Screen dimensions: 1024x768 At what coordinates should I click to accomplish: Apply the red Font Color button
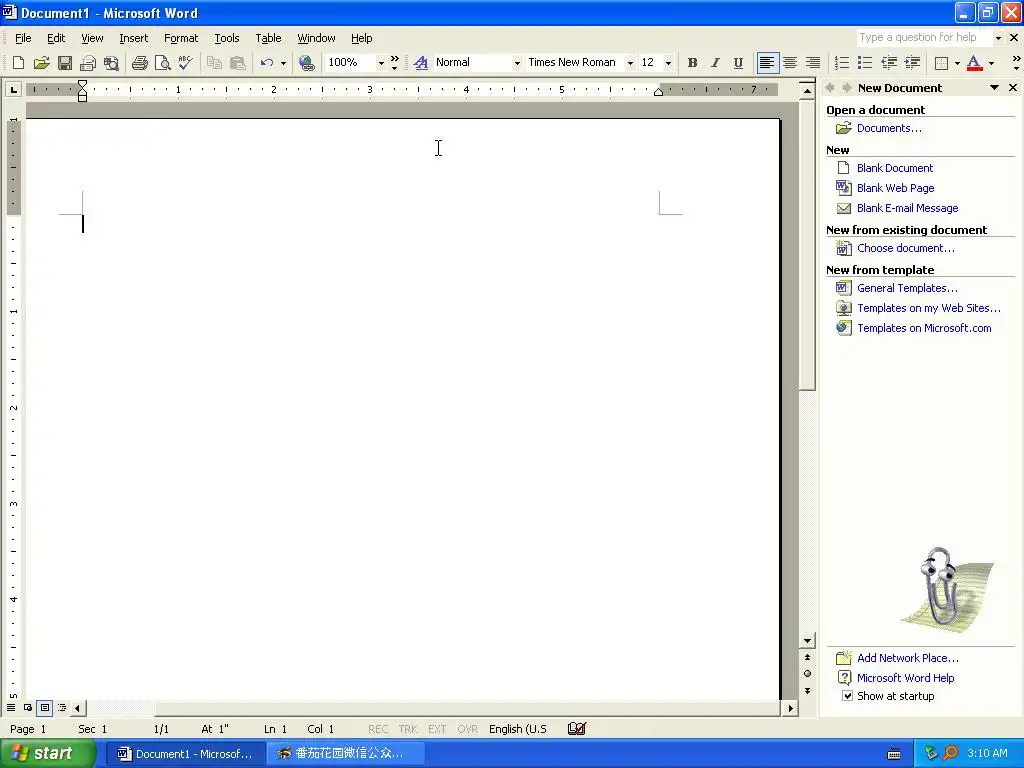tap(974, 63)
